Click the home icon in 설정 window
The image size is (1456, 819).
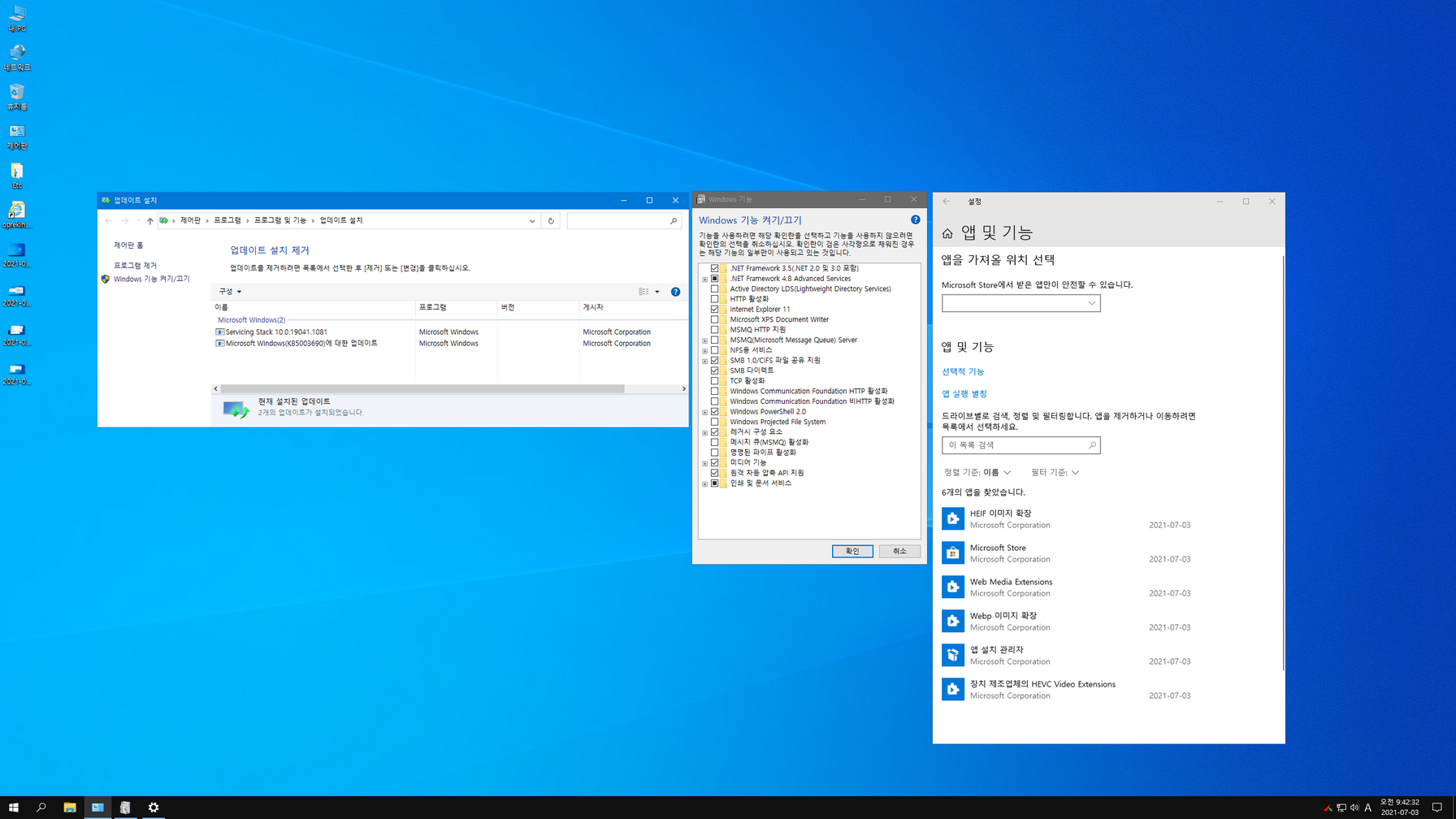tap(947, 234)
